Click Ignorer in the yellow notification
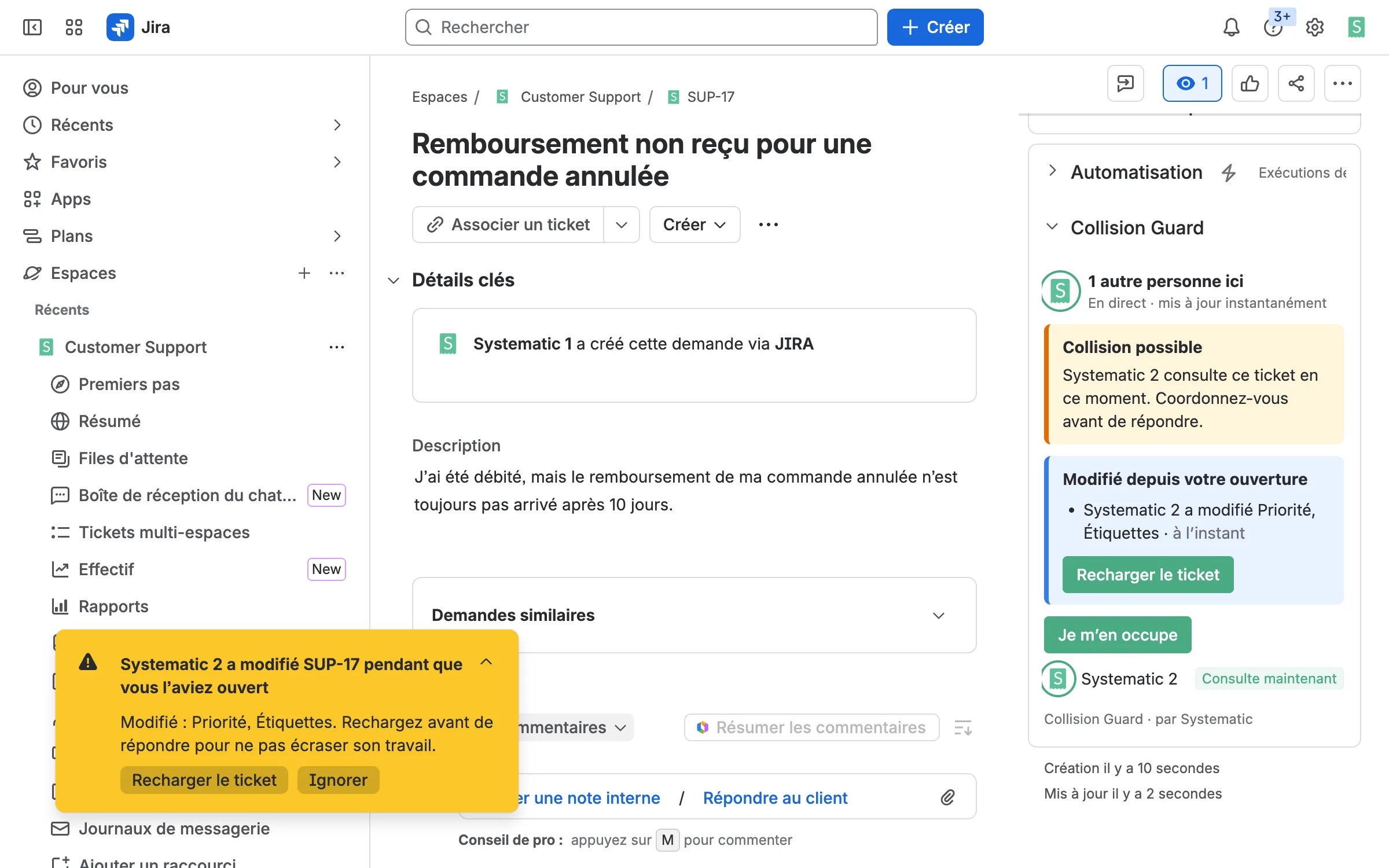The width and height of the screenshot is (1389, 868). [x=338, y=780]
